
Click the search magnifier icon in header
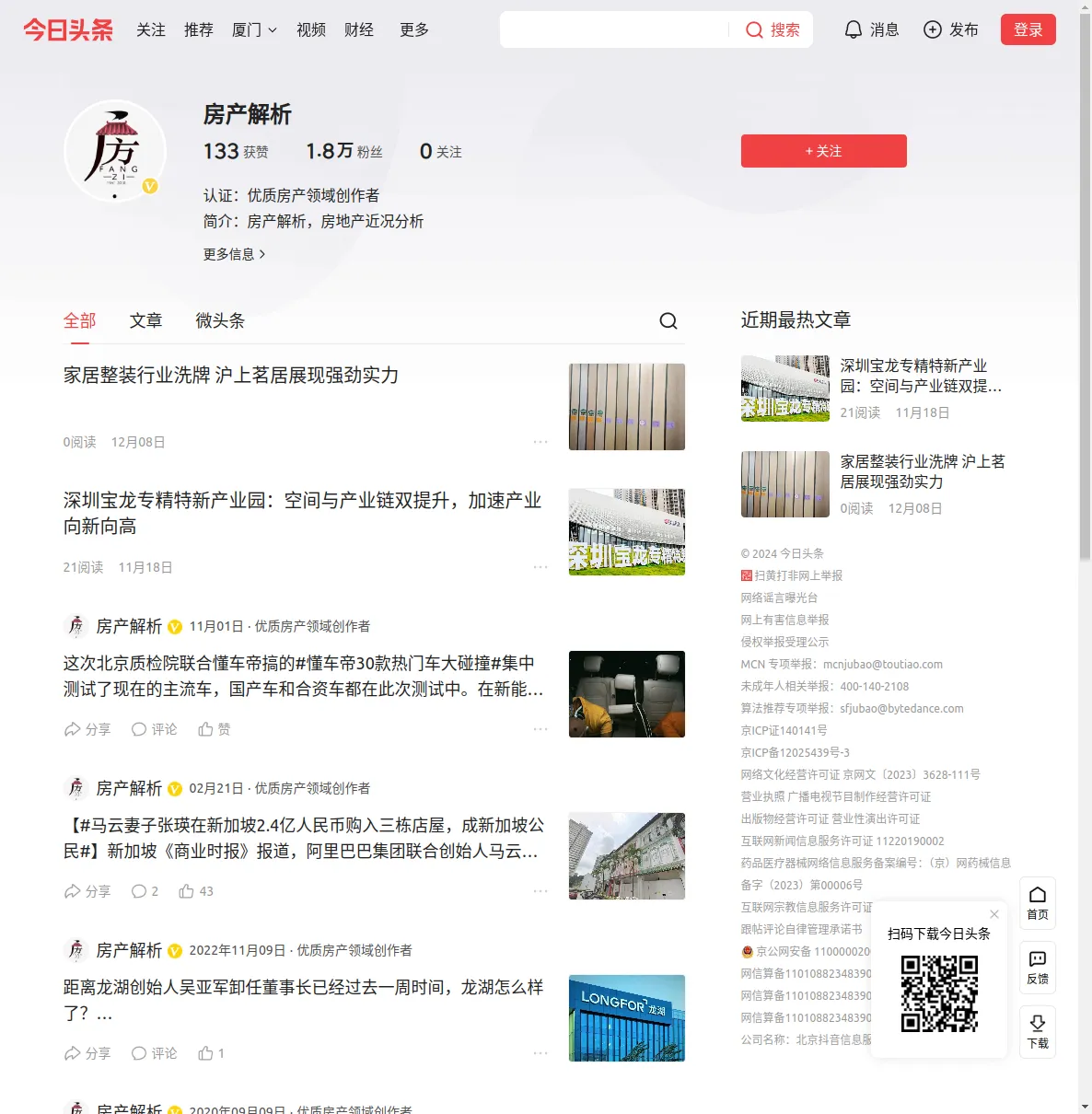754,29
